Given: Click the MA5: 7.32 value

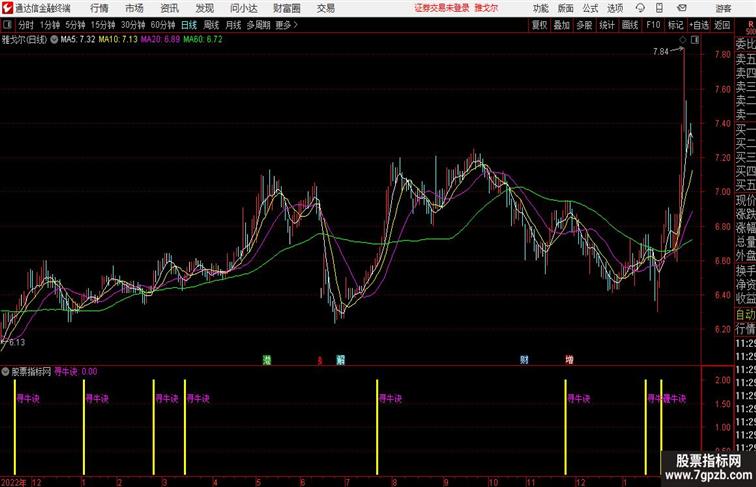Looking at the screenshot, I should click(x=78, y=40).
